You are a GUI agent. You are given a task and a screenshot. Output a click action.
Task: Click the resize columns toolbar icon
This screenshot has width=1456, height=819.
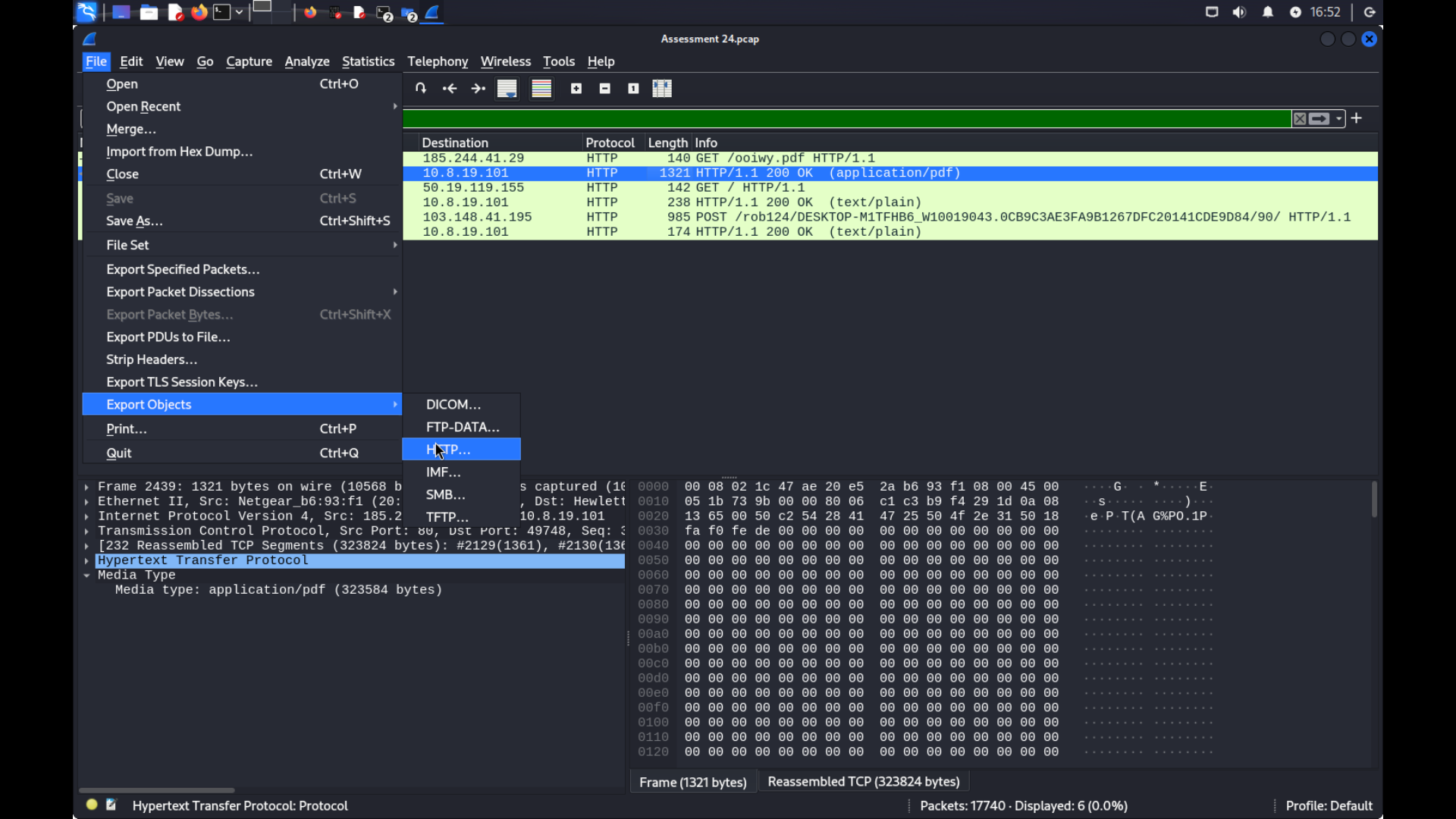661,88
